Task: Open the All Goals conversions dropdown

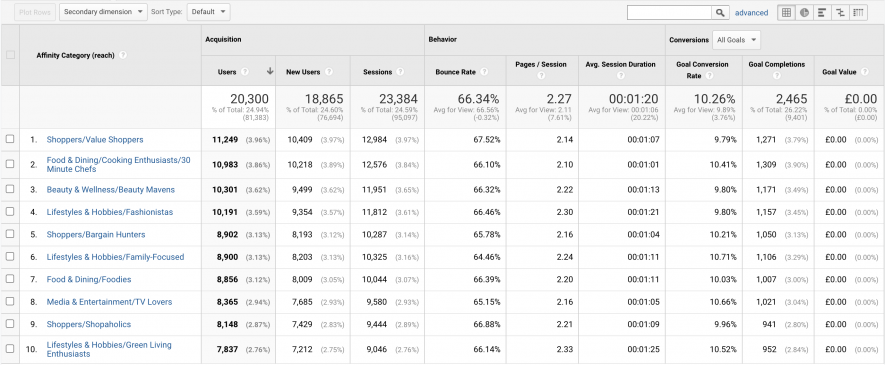Action: pyautogui.click(x=737, y=40)
